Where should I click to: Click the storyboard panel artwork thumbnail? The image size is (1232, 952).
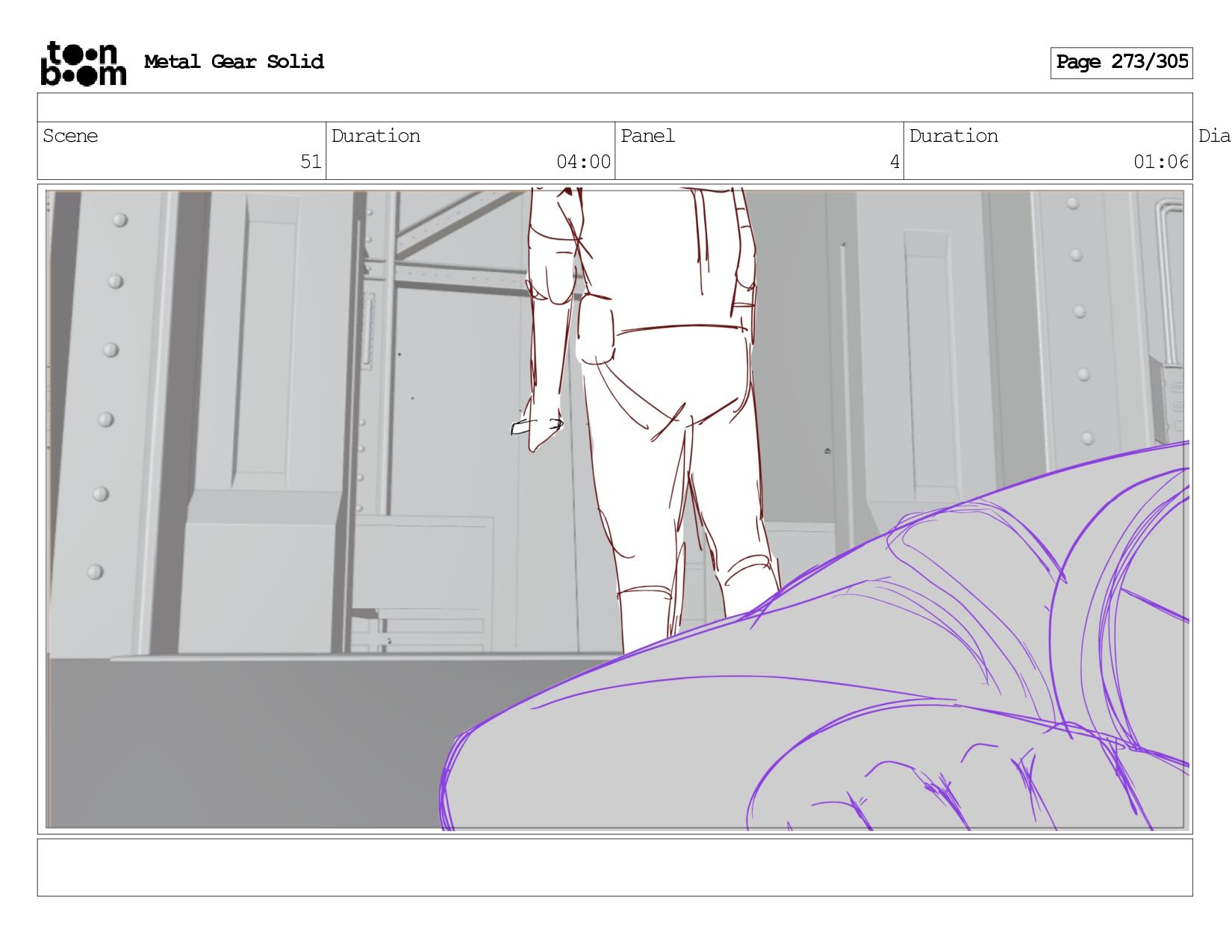click(615, 509)
